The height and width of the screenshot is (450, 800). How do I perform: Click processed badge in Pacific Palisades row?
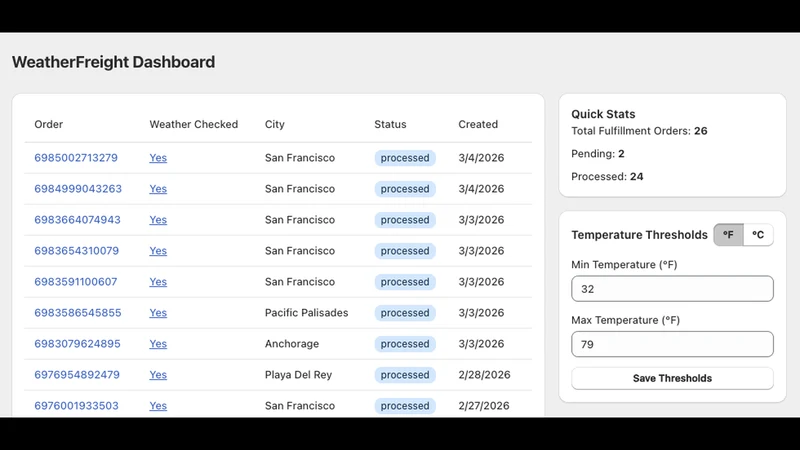pyautogui.click(x=405, y=313)
